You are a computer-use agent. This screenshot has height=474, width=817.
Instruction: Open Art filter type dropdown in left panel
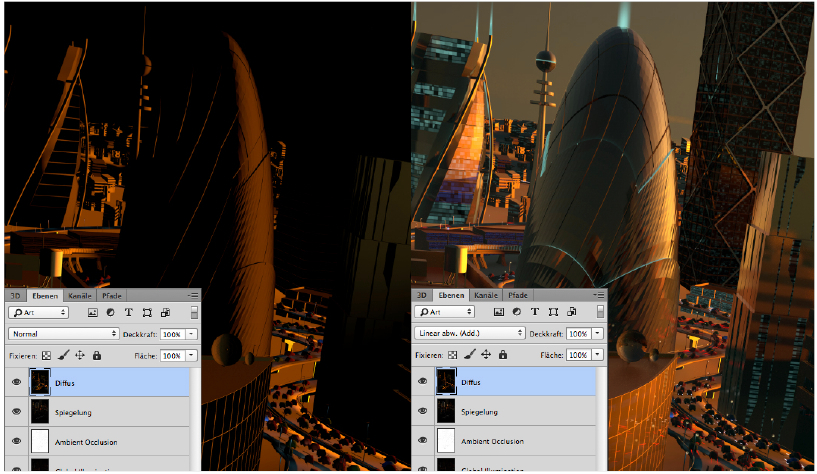coord(39,313)
